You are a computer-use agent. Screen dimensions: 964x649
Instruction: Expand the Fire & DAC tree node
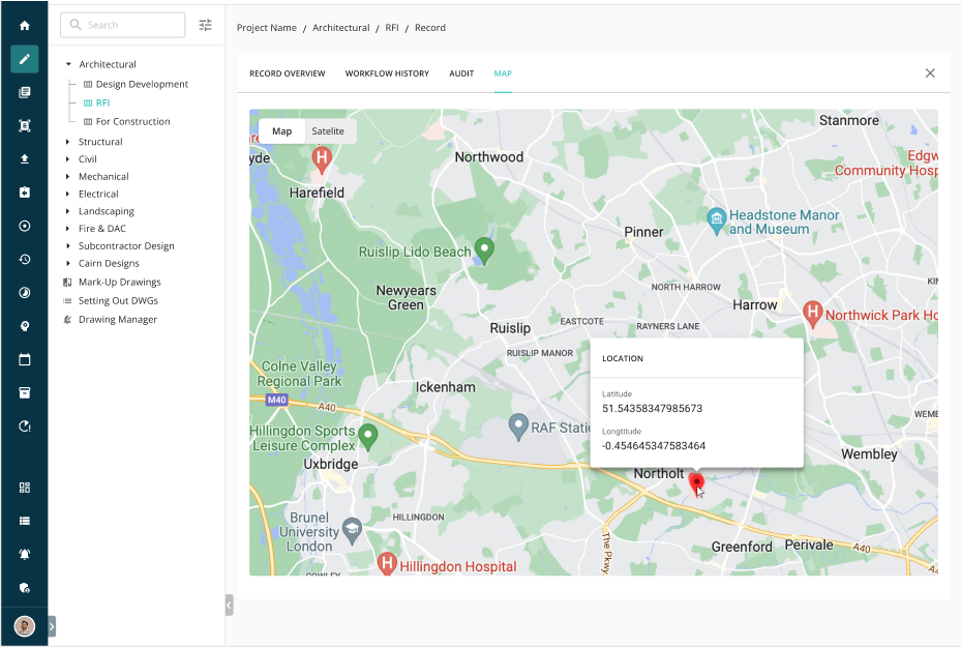(x=68, y=229)
